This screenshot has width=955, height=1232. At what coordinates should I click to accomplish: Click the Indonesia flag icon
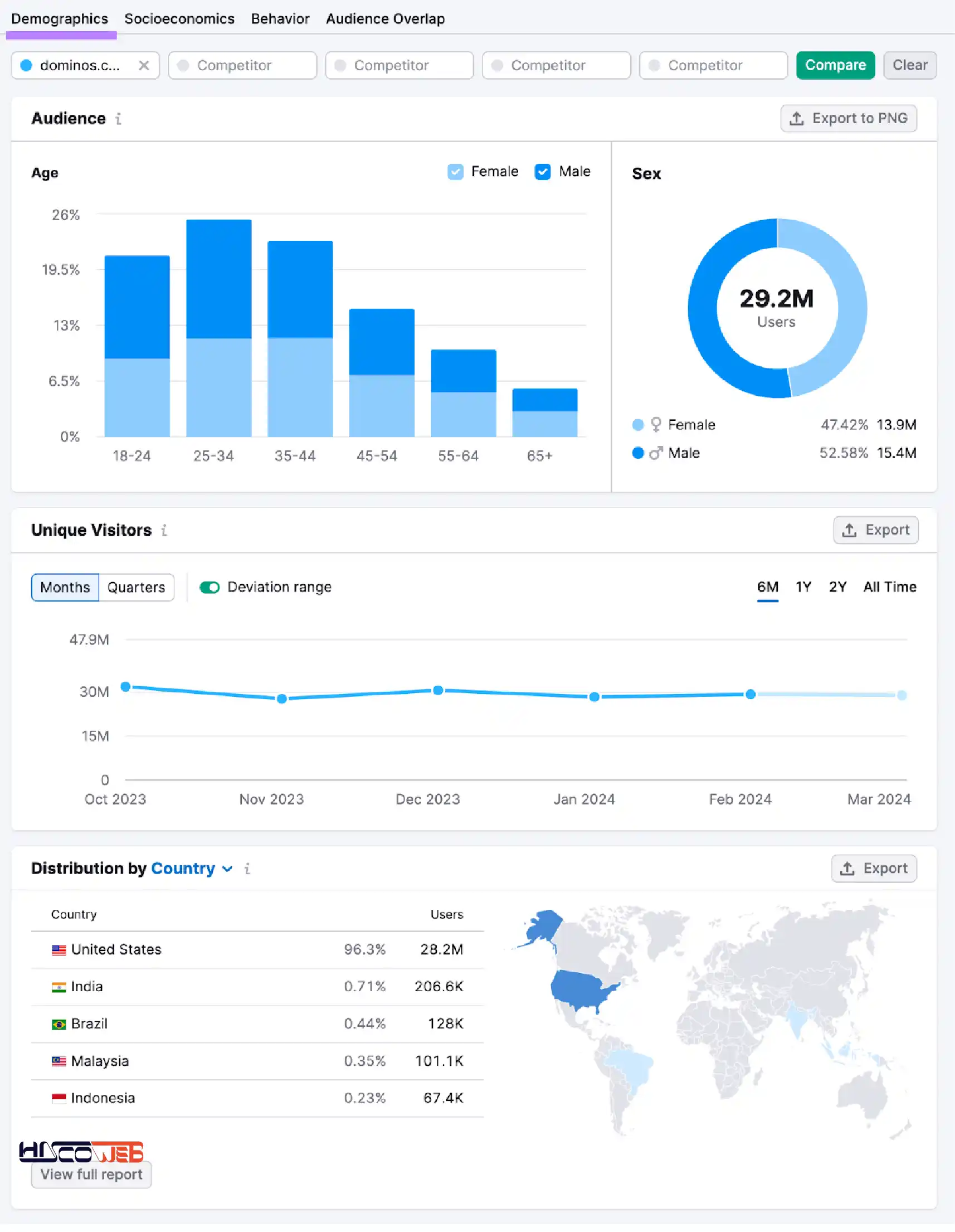[59, 1099]
